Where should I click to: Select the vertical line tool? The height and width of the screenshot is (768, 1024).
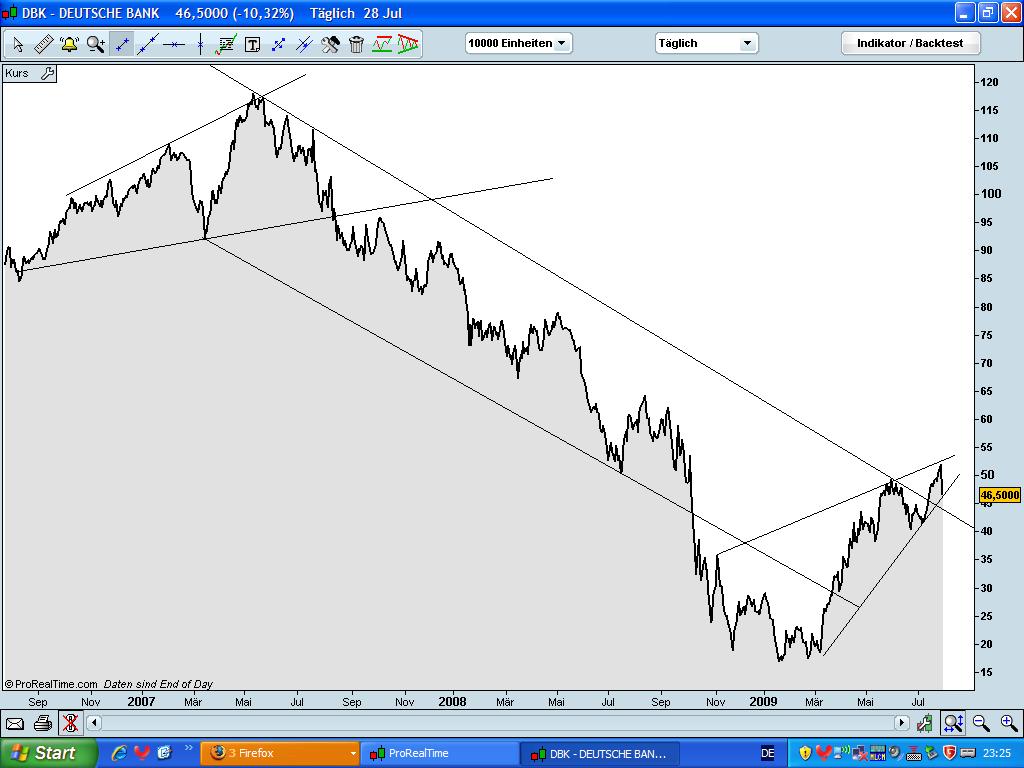click(200, 44)
